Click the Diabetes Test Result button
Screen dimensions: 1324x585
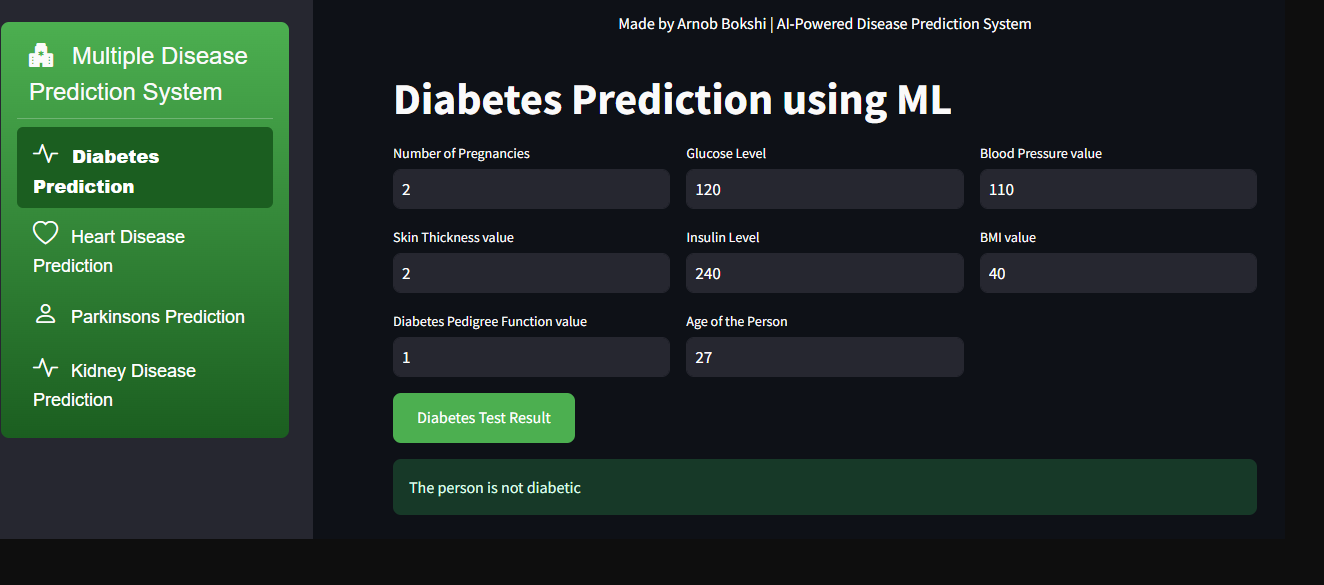(x=484, y=418)
